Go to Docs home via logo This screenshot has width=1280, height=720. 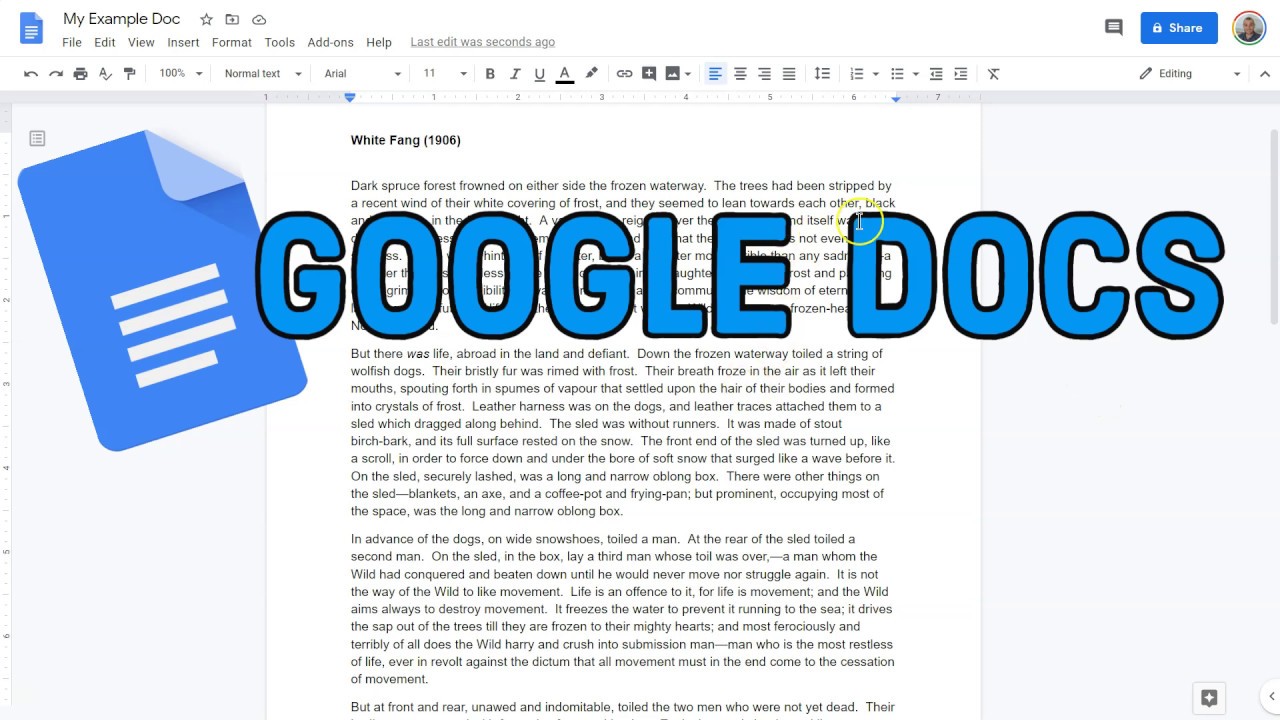coord(31,28)
